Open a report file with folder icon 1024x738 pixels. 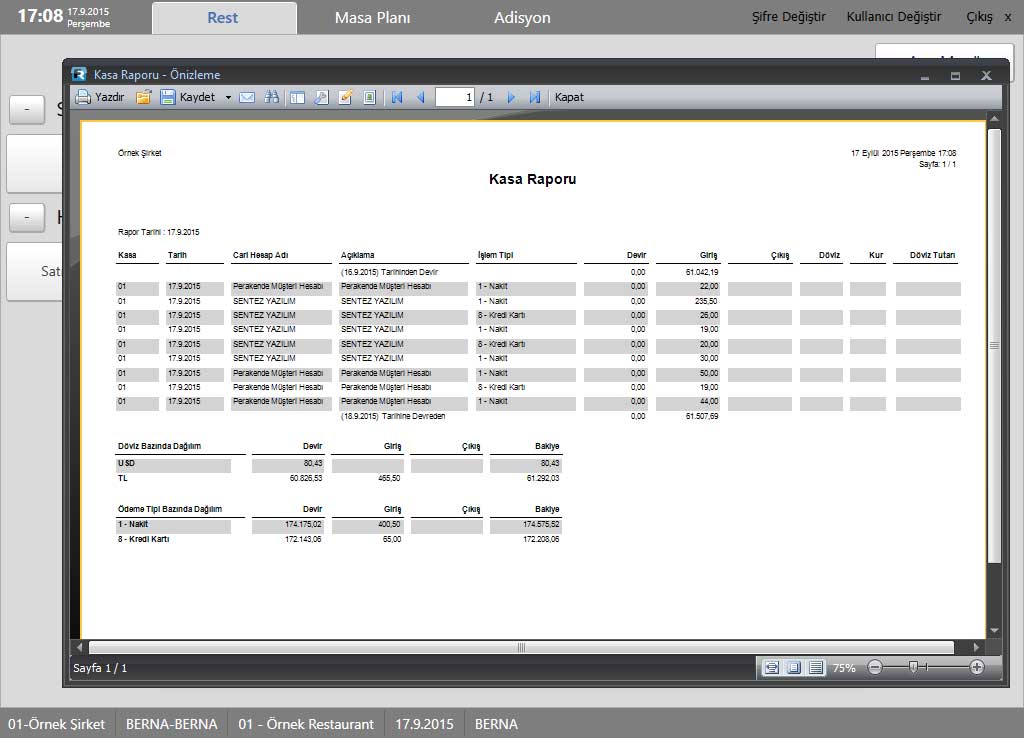144,97
